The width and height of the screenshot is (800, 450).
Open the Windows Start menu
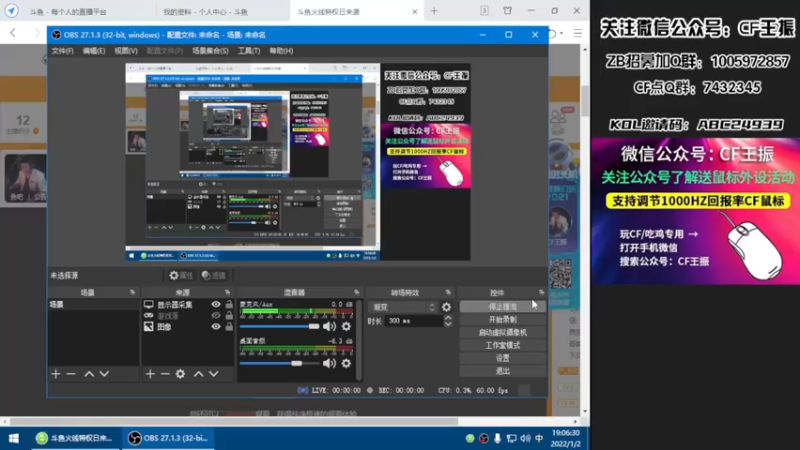[x=14, y=438]
